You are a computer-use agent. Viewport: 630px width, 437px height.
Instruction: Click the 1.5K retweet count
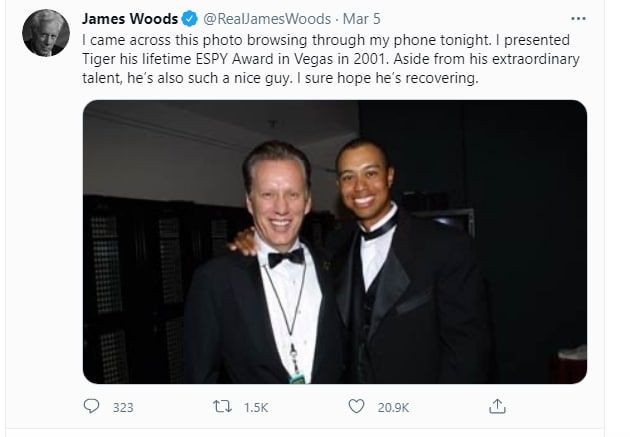tap(258, 408)
